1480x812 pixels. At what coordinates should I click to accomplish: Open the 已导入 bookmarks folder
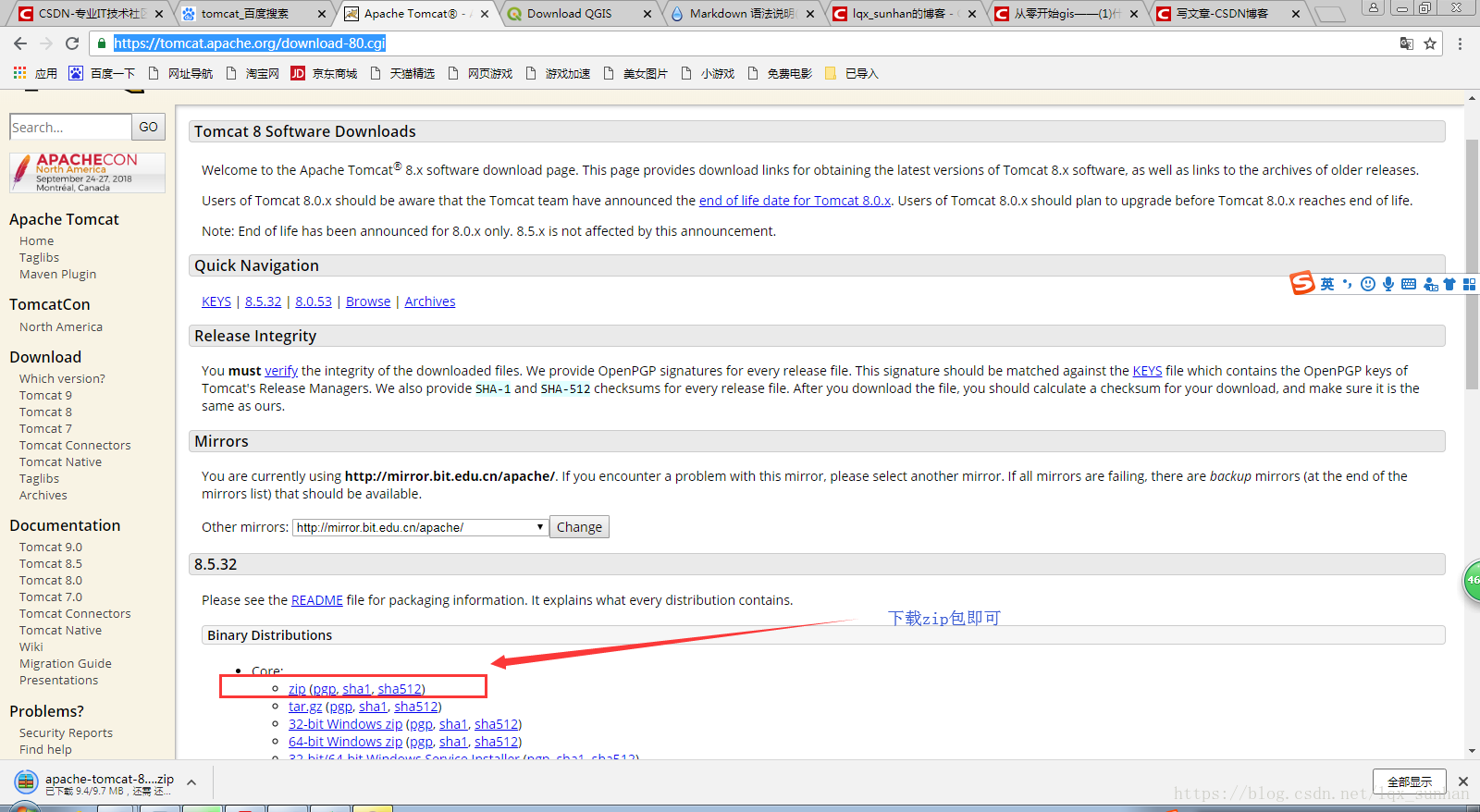click(x=851, y=73)
